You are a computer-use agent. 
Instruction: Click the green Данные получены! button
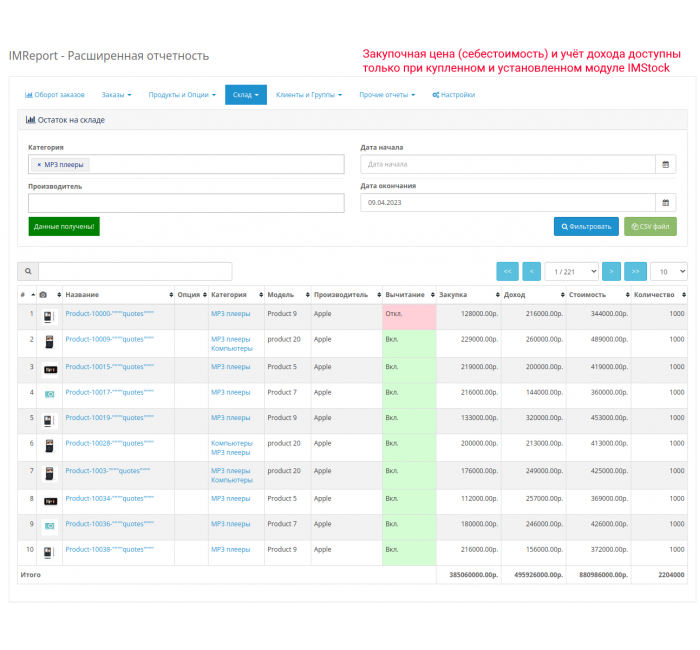pos(64,226)
